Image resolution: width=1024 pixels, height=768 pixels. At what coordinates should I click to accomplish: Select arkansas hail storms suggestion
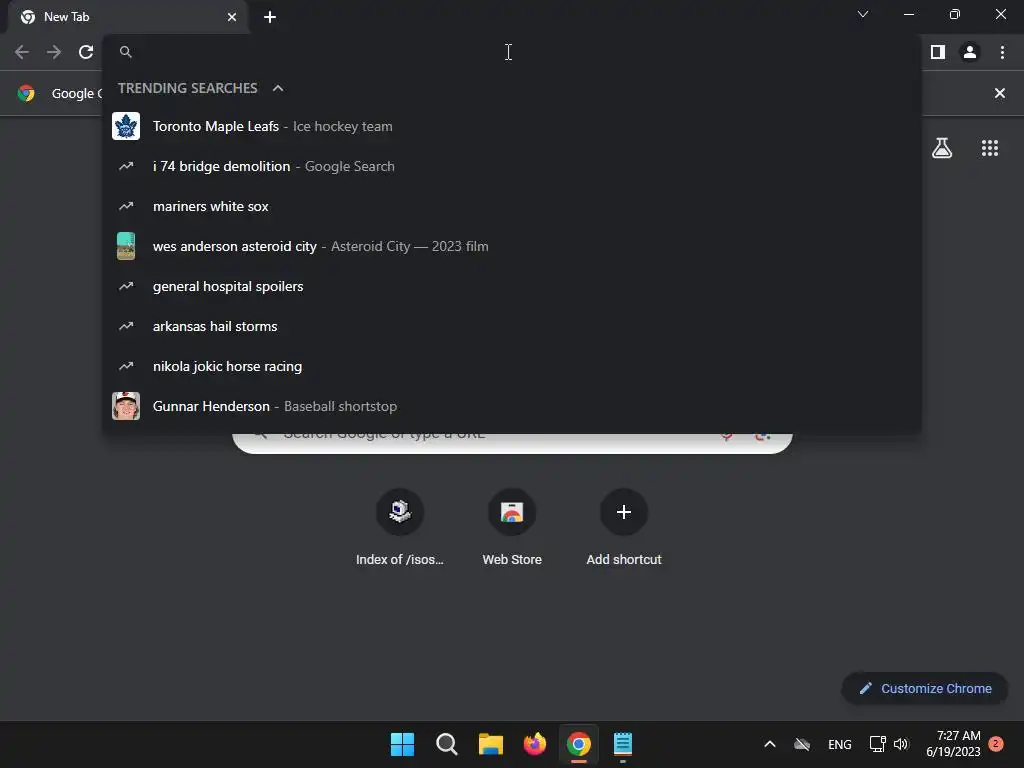pyautogui.click(x=512, y=326)
